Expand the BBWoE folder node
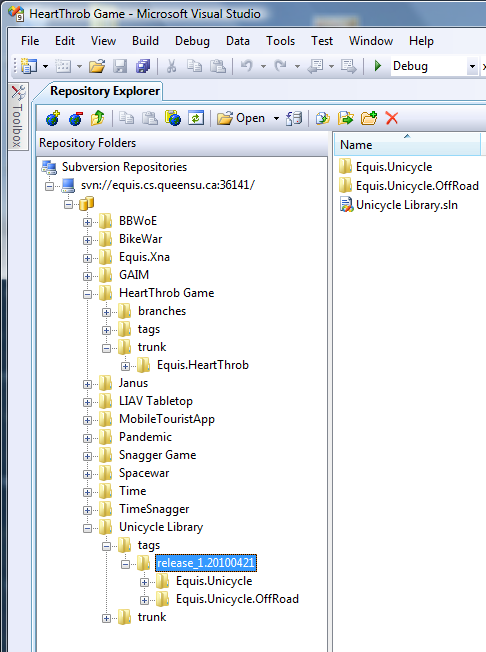The width and height of the screenshot is (486, 652). point(87,222)
